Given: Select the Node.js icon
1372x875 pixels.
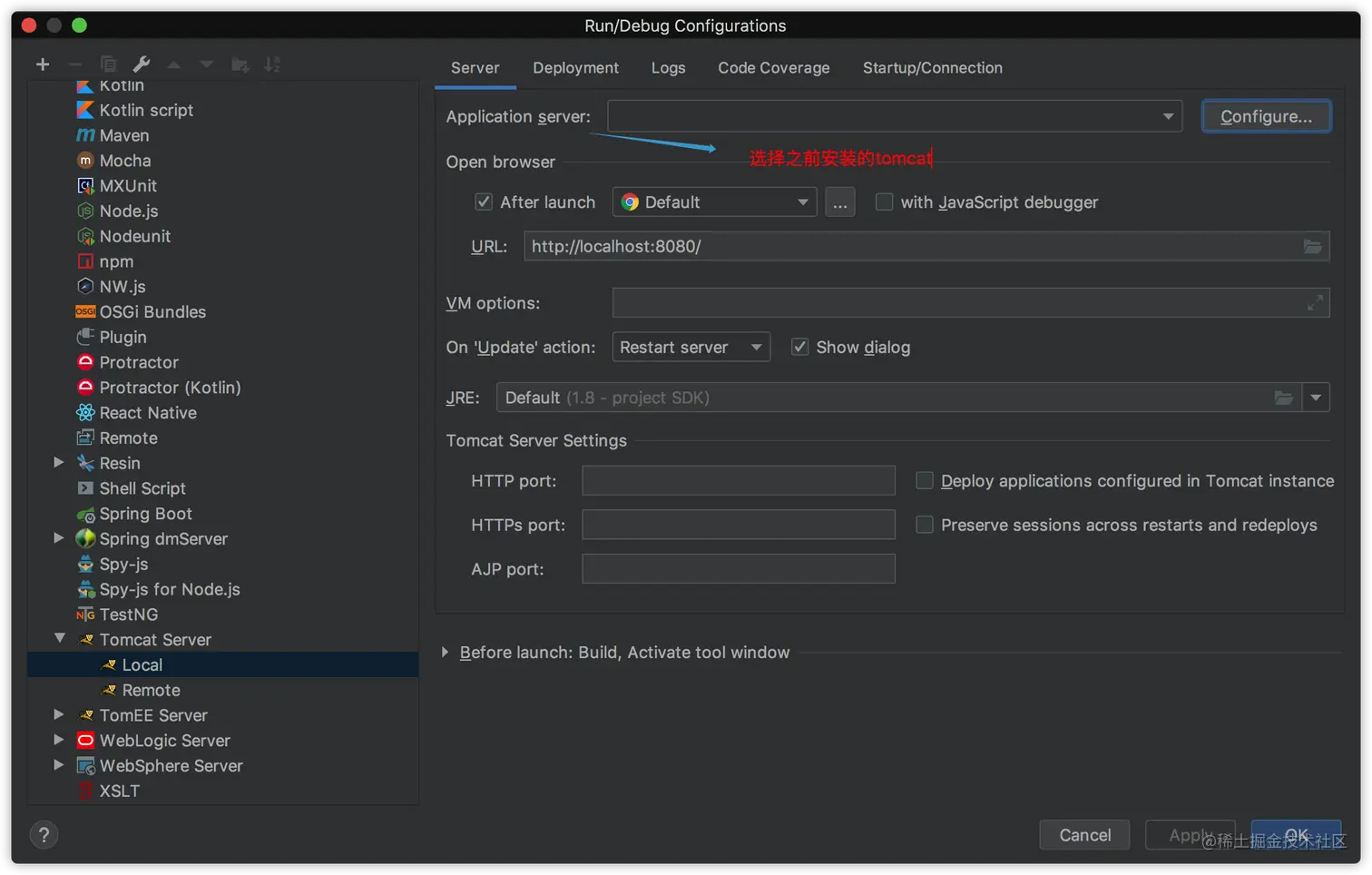Looking at the screenshot, I should 85,211.
